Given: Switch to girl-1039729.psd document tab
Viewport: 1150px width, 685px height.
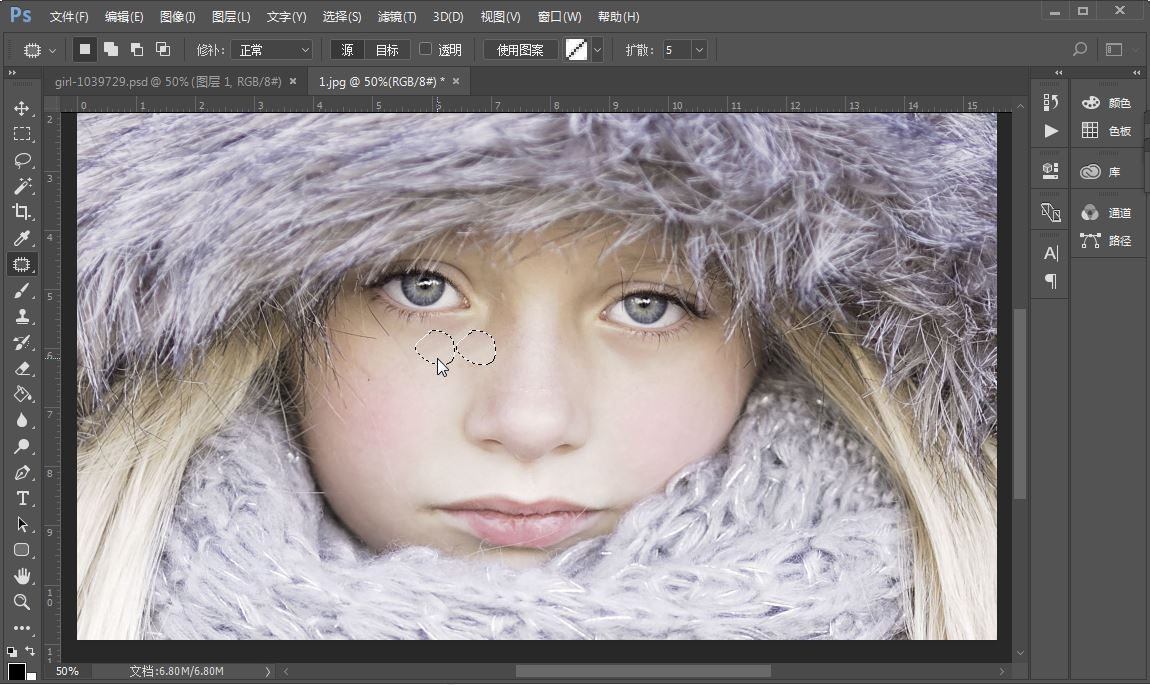Looking at the screenshot, I should click(167, 81).
